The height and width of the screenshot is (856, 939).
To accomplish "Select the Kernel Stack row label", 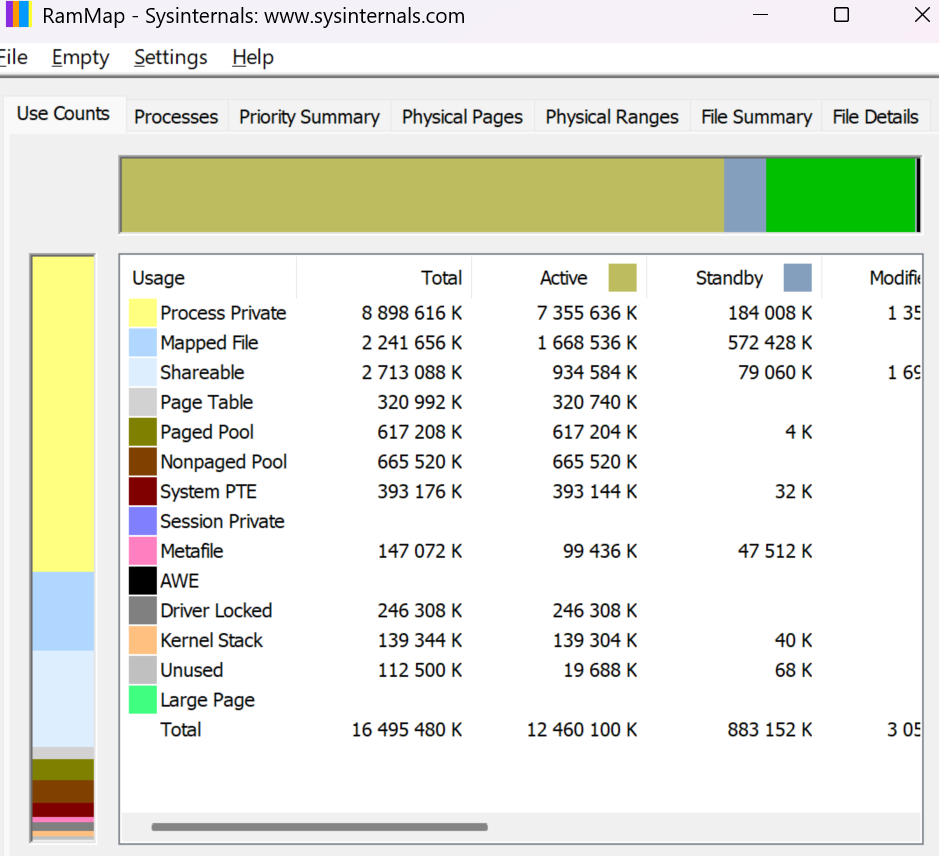I will point(211,640).
